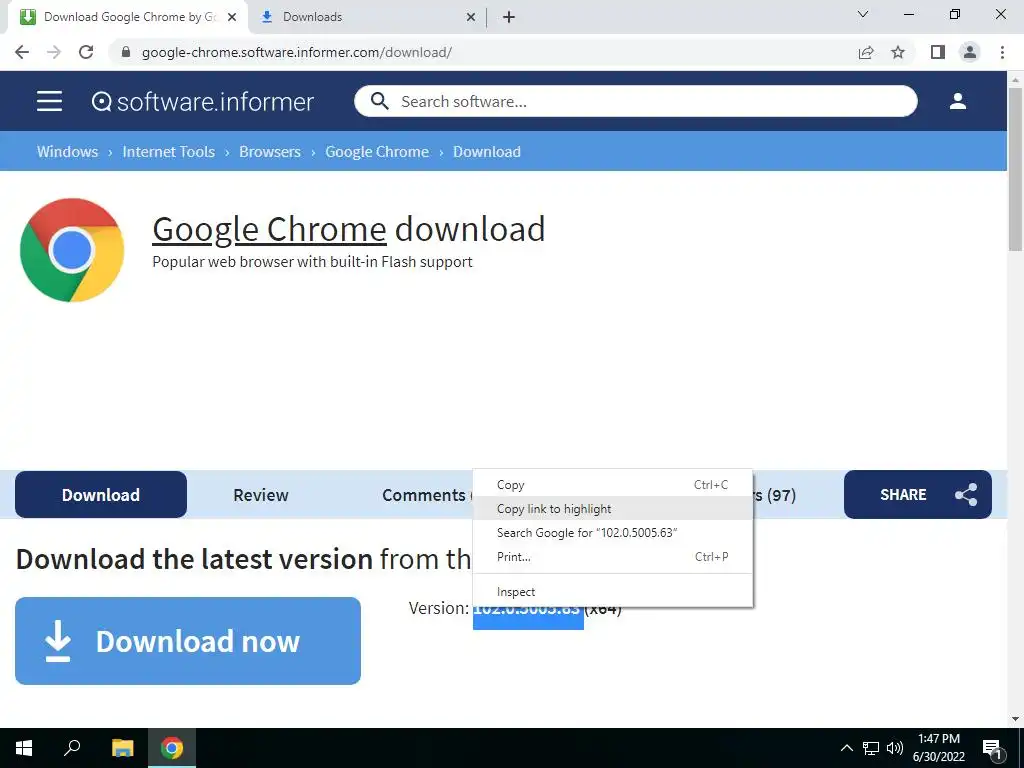Screen dimensions: 1024x768
Task: Select the Download Google Chrome tab
Action: coord(127,17)
